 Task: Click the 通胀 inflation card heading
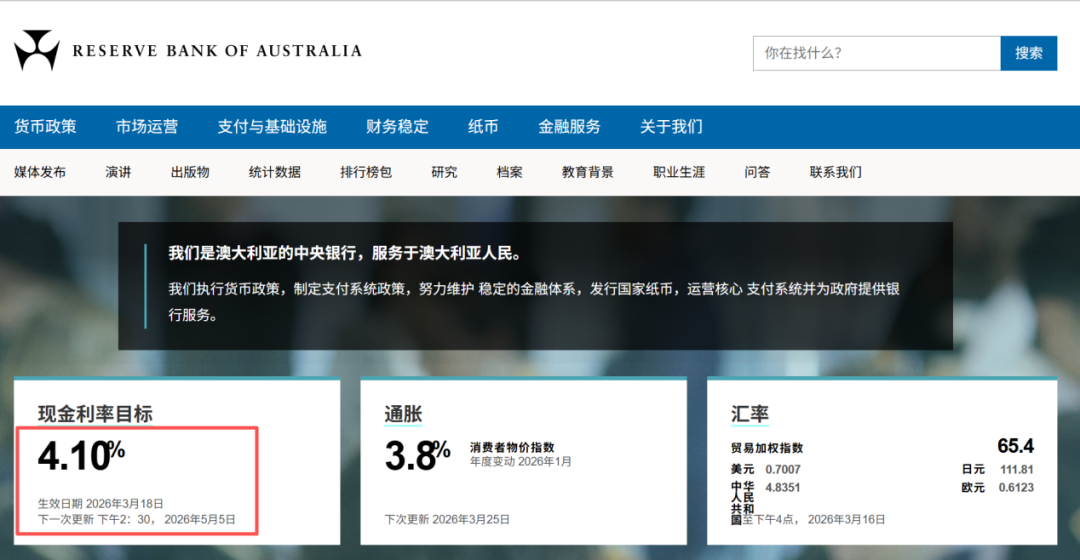point(403,414)
